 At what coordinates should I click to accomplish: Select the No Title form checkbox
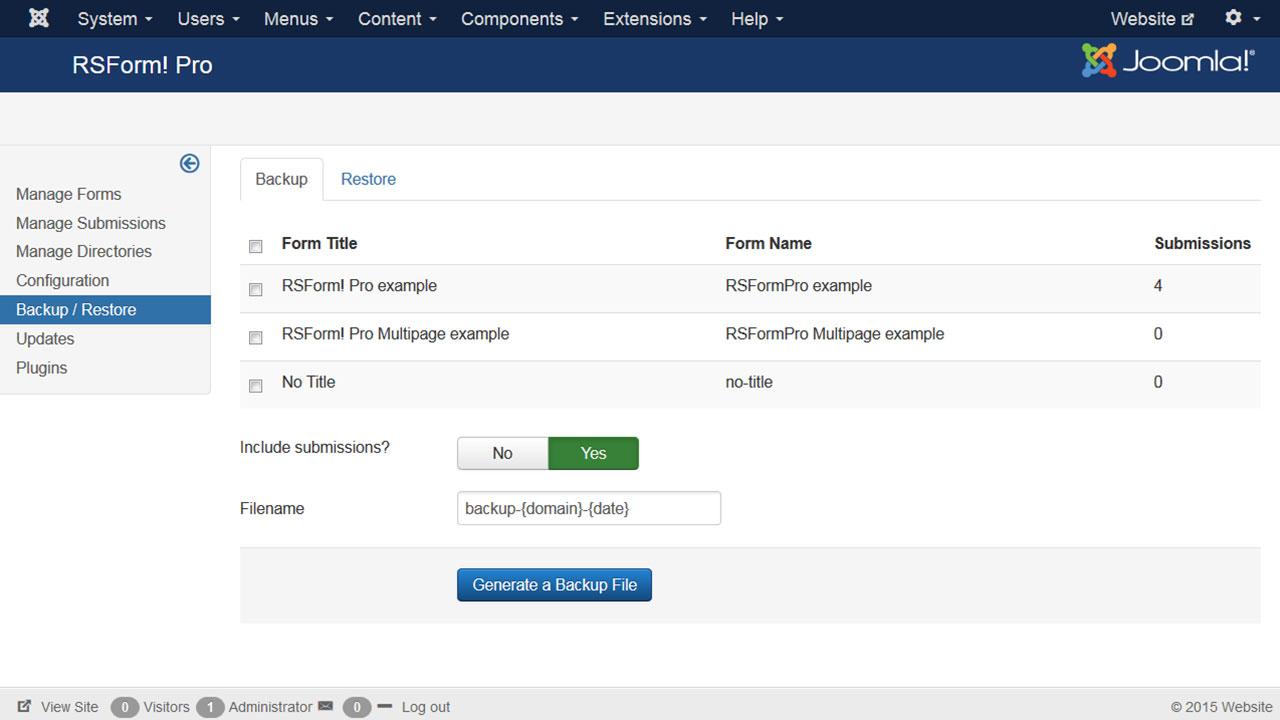click(x=256, y=385)
